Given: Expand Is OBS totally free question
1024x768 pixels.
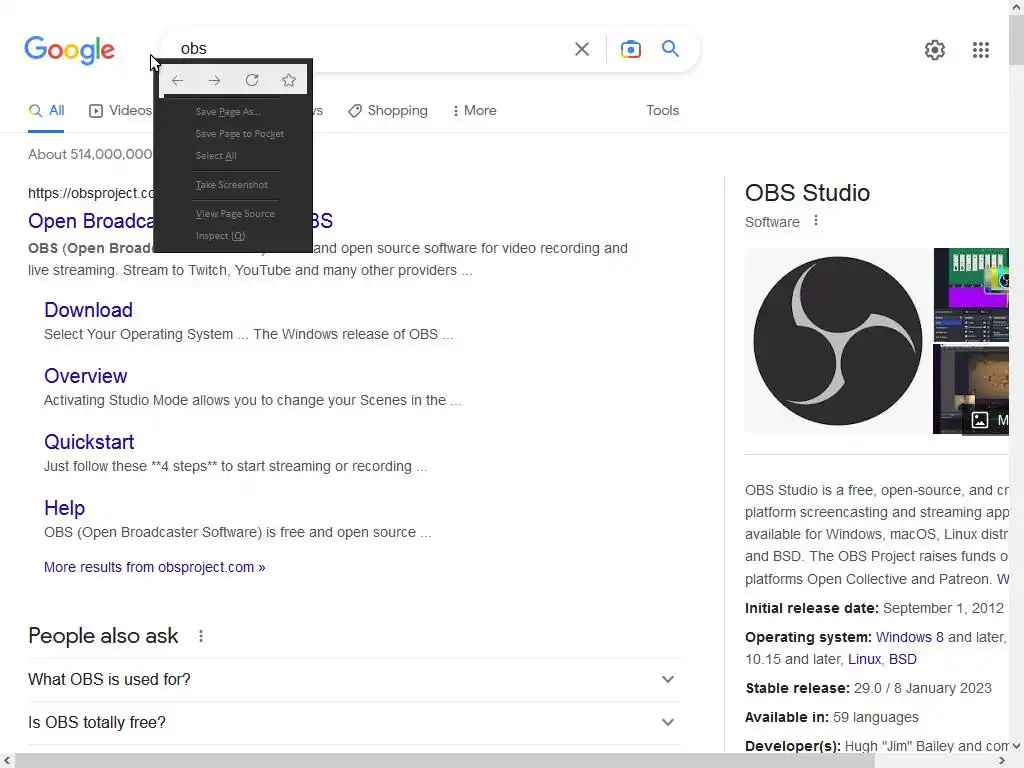Looking at the screenshot, I should (x=354, y=722).
